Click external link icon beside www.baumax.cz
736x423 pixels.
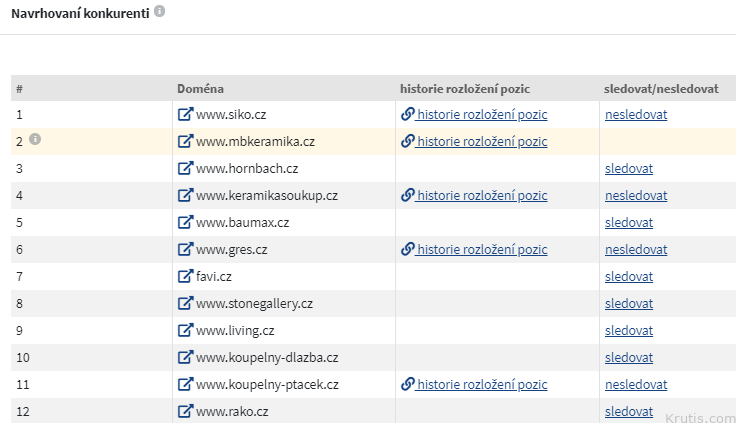pyautogui.click(x=184, y=222)
